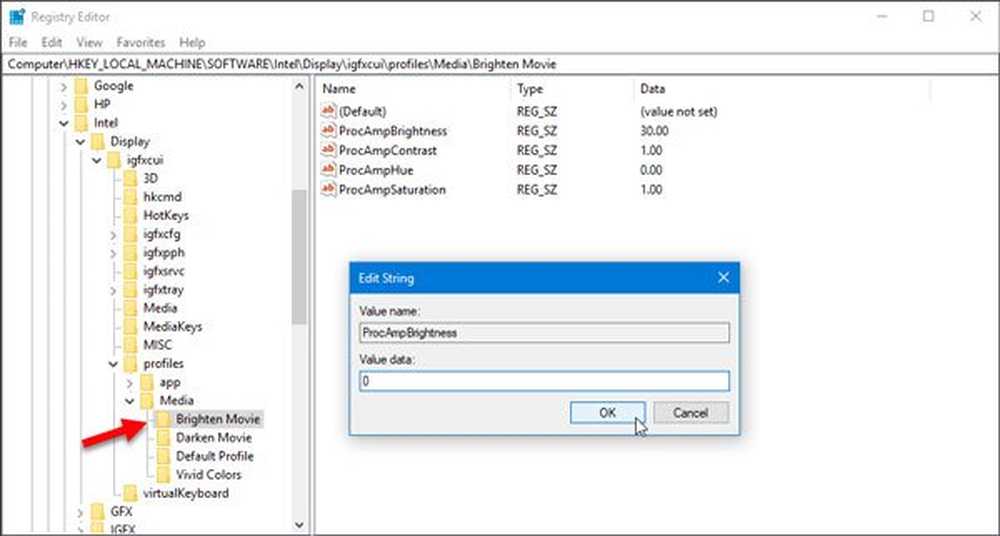This screenshot has width=1000, height=536.
Task: Select the igfxcui folder icon
Action: (114, 160)
